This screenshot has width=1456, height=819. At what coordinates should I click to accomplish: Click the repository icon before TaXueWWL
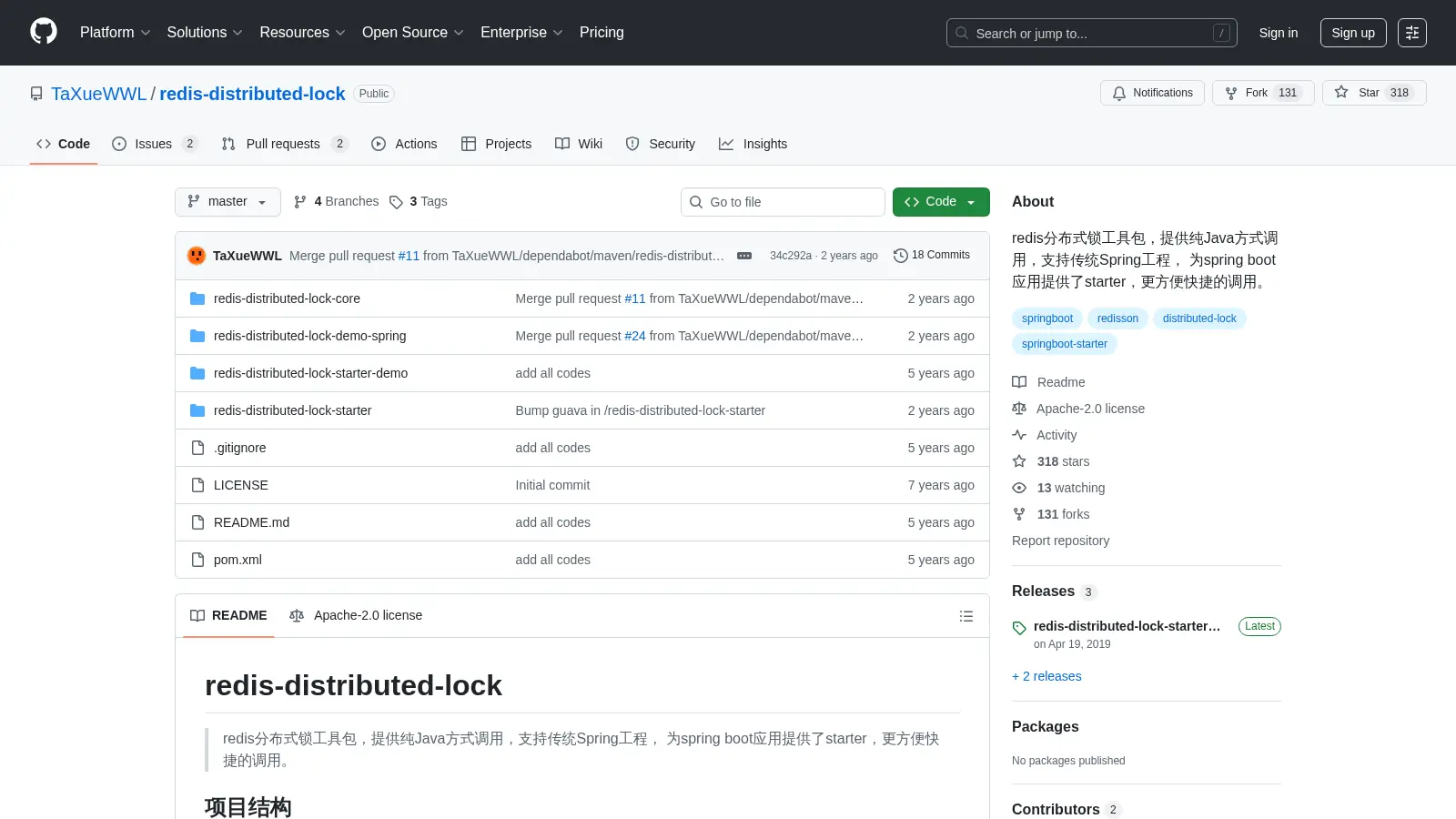[36, 94]
